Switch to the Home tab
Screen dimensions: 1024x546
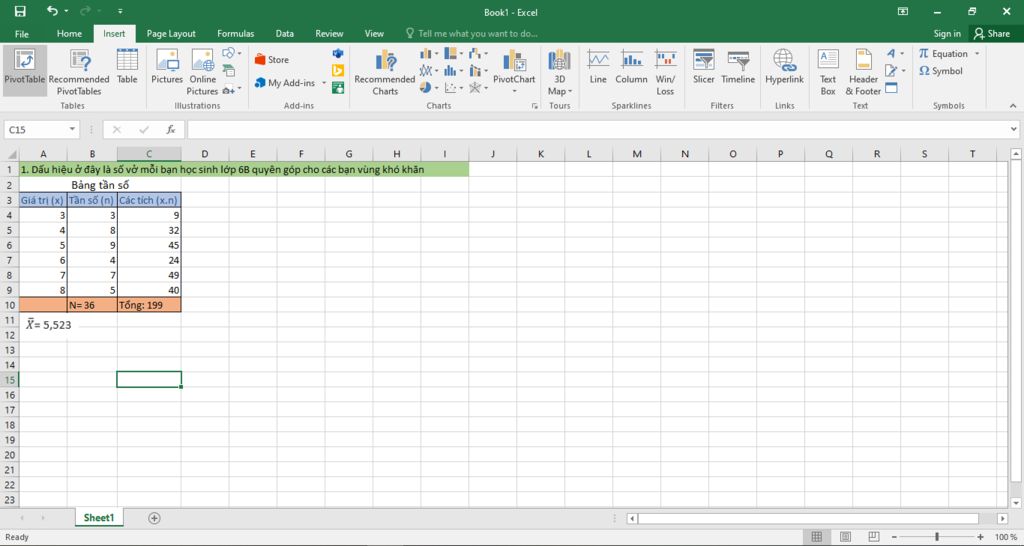(69, 33)
